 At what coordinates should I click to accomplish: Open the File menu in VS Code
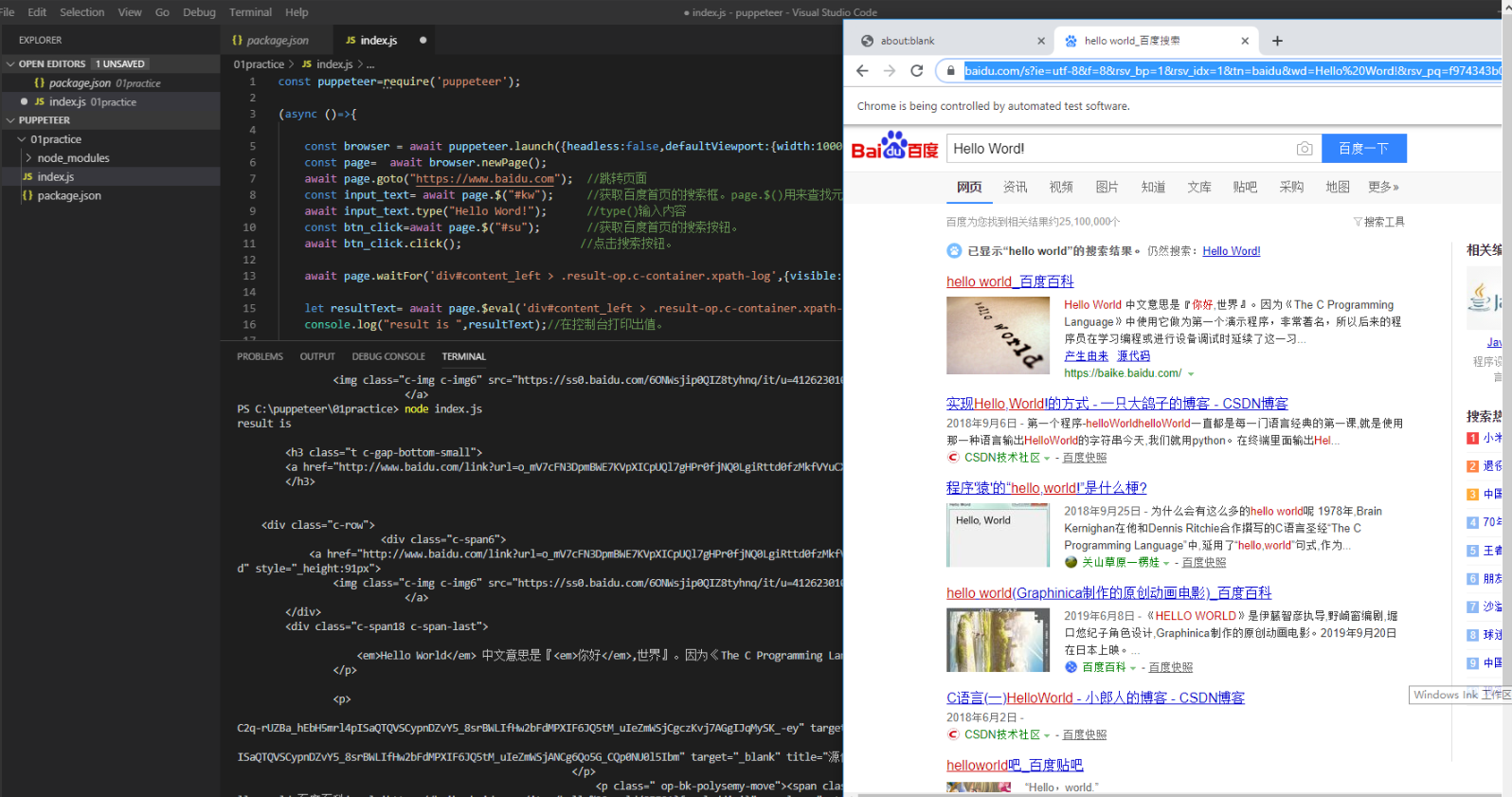click(x=7, y=12)
